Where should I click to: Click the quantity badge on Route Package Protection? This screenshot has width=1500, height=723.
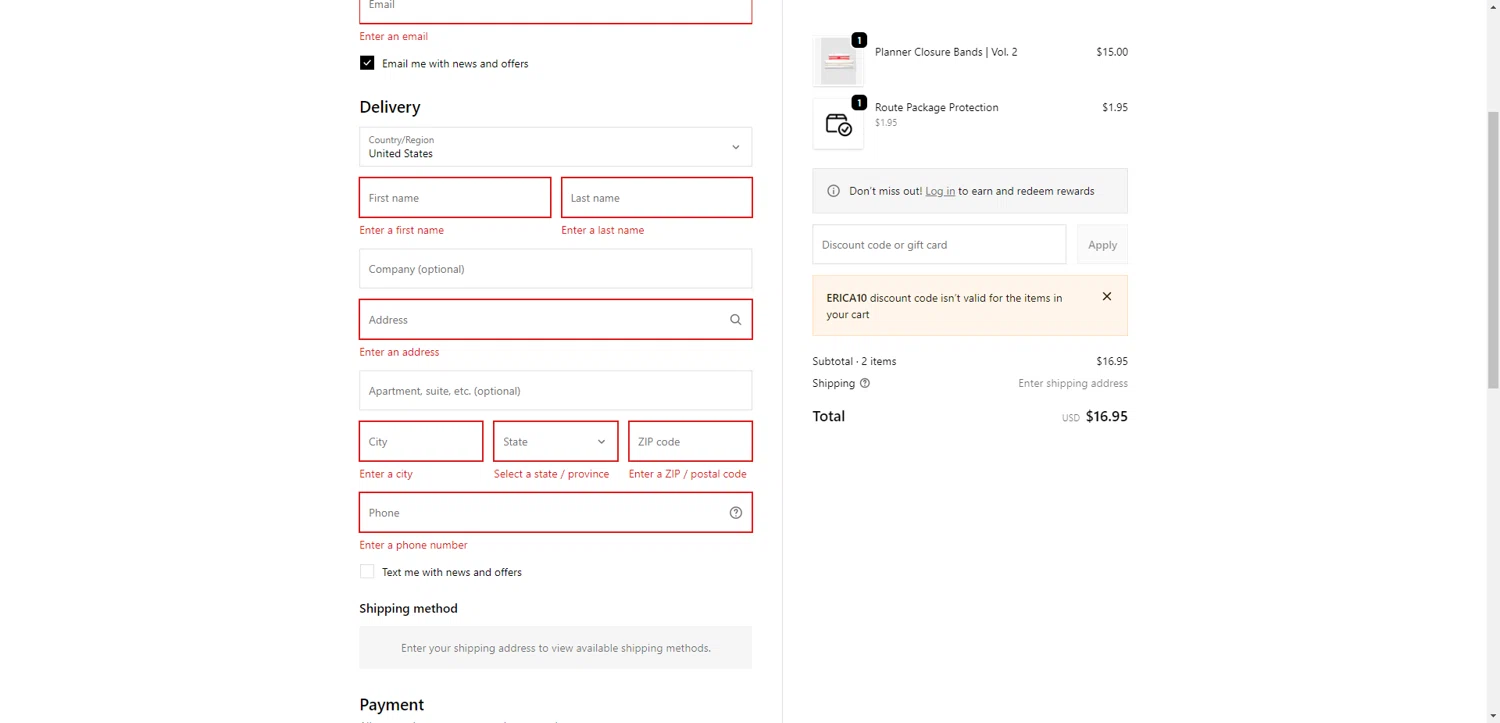click(859, 102)
